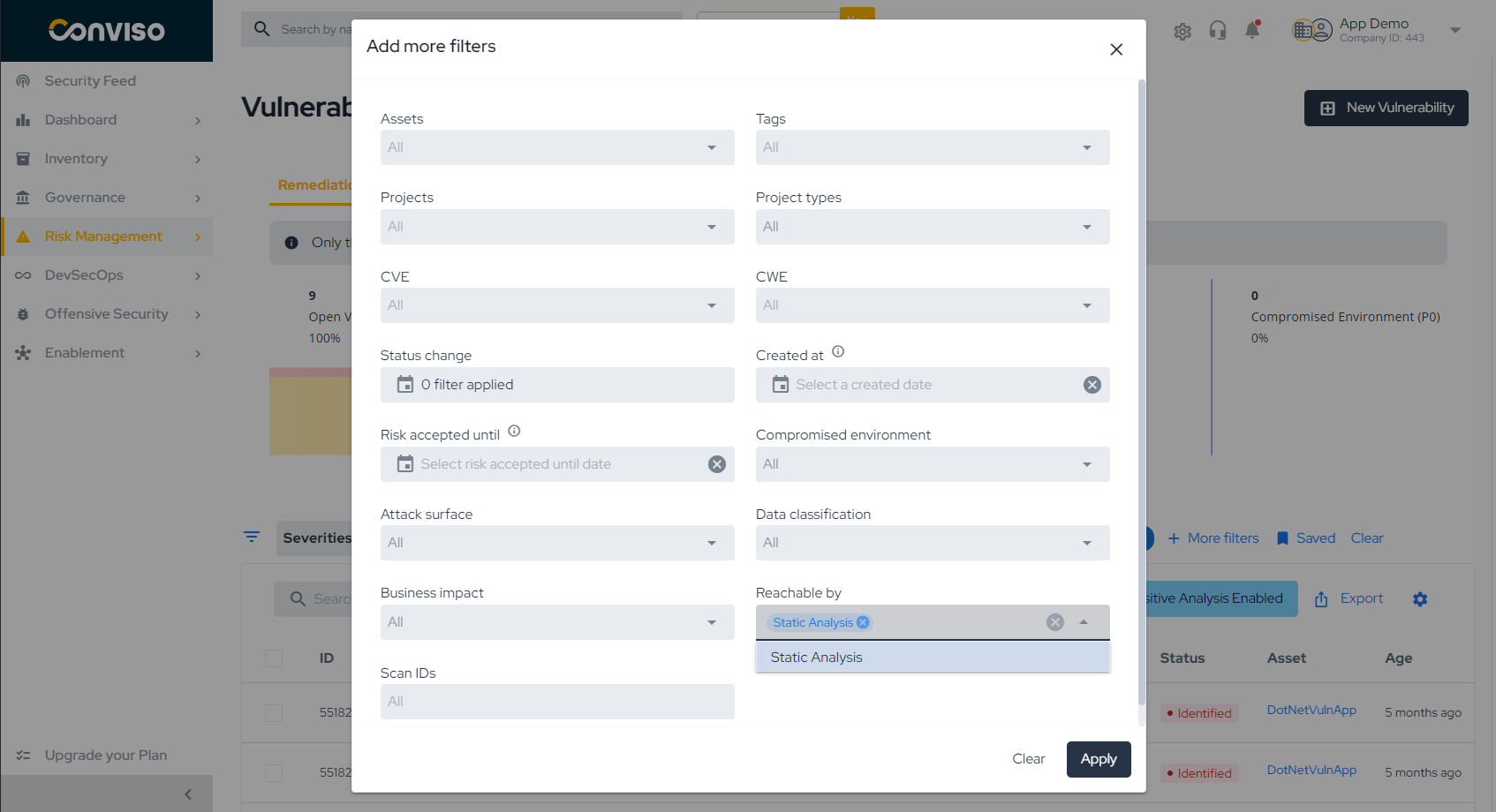Click the headset support icon
Image resolution: width=1496 pixels, height=812 pixels.
(x=1218, y=31)
